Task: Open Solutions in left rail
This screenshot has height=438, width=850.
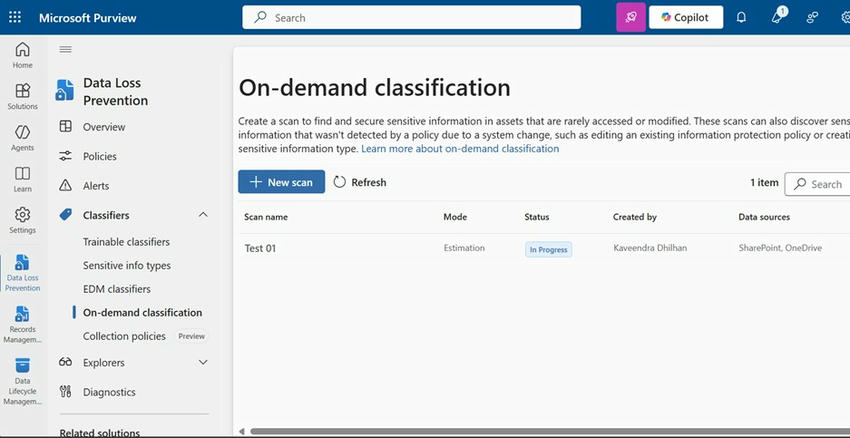Action: pyautogui.click(x=22, y=96)
